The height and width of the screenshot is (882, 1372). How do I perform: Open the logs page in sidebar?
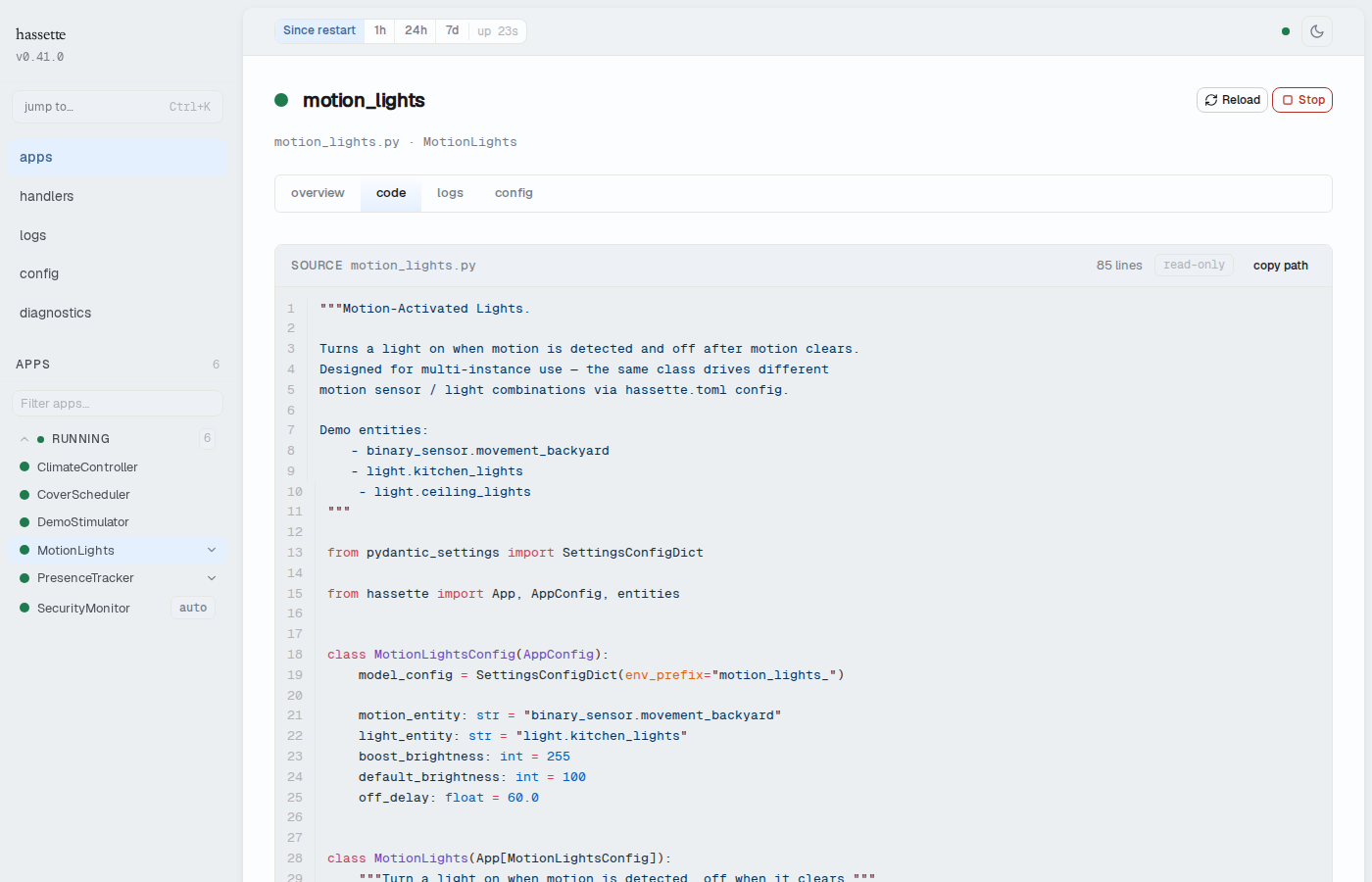coord(118,235)
